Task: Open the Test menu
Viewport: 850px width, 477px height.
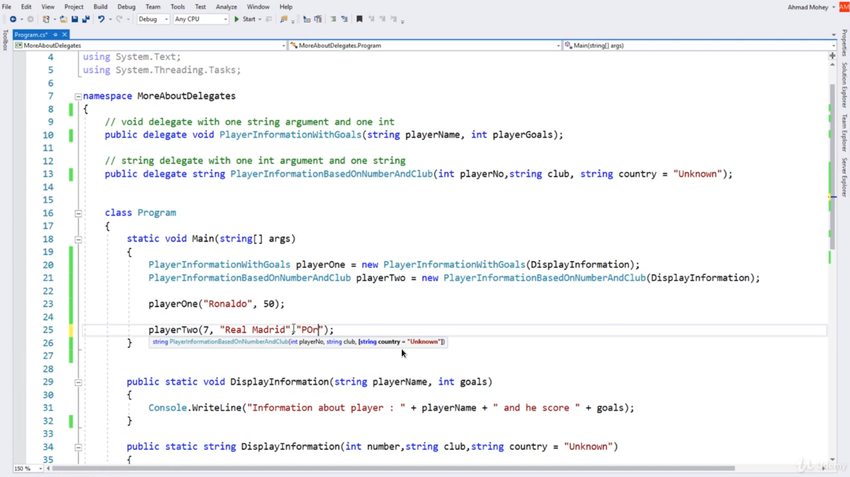Action: click(x=200, y=7)
